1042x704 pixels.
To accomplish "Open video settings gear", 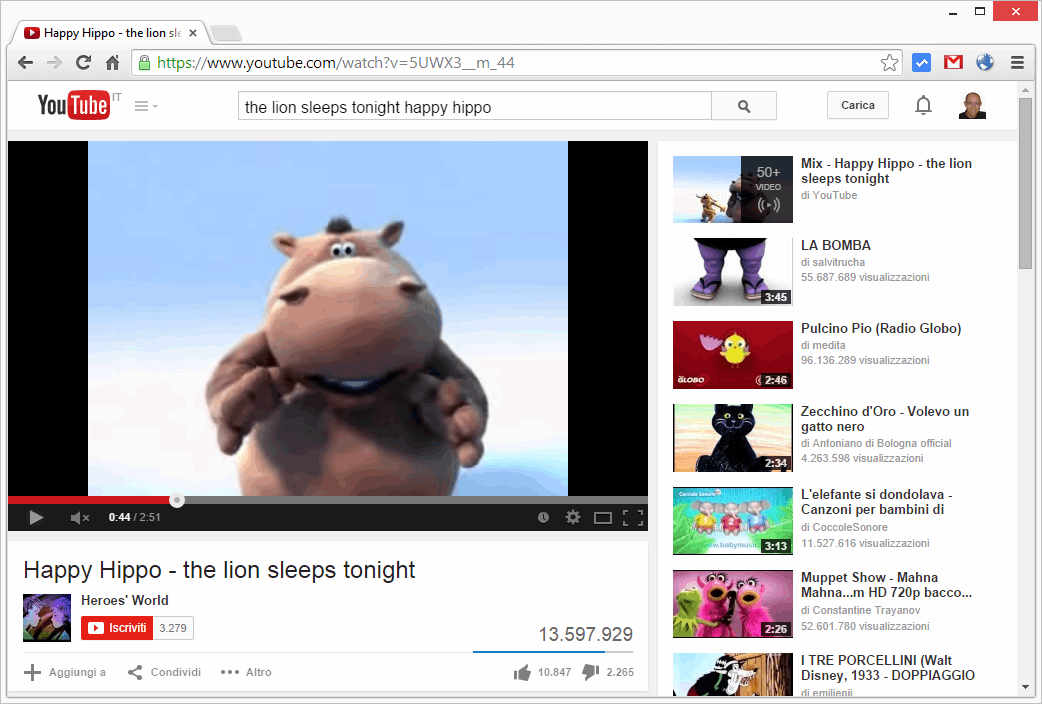I will click(x=573, y=517).
